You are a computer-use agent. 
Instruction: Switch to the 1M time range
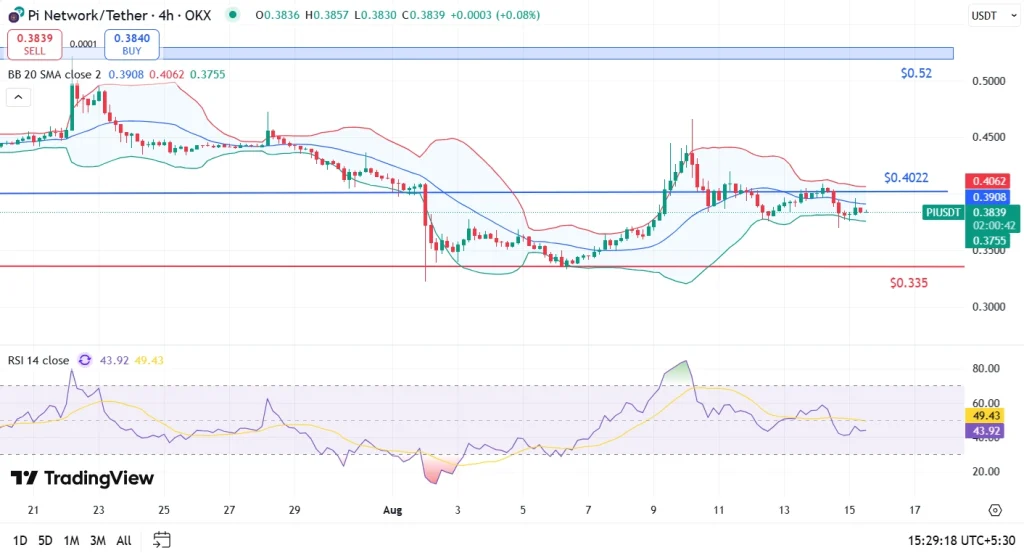(71, 541)
